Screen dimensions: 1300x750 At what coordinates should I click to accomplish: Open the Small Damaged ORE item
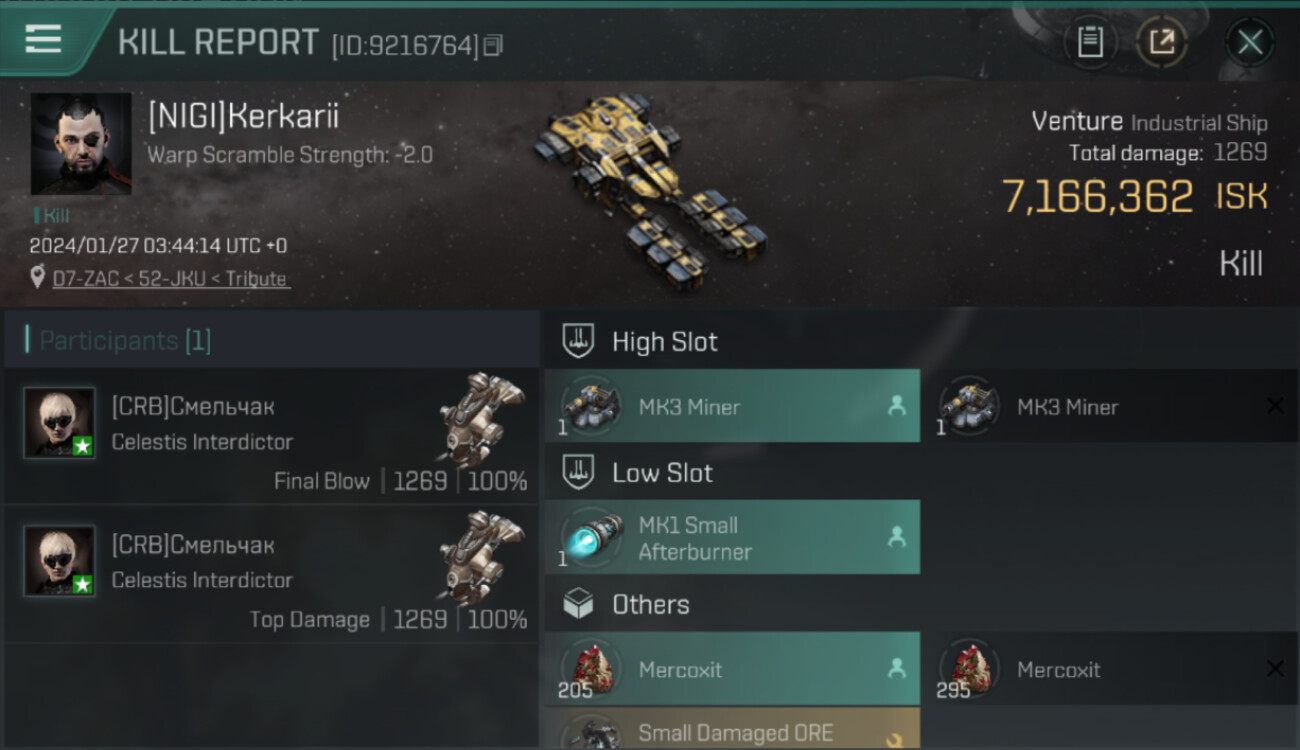click(x=732, y=730)
